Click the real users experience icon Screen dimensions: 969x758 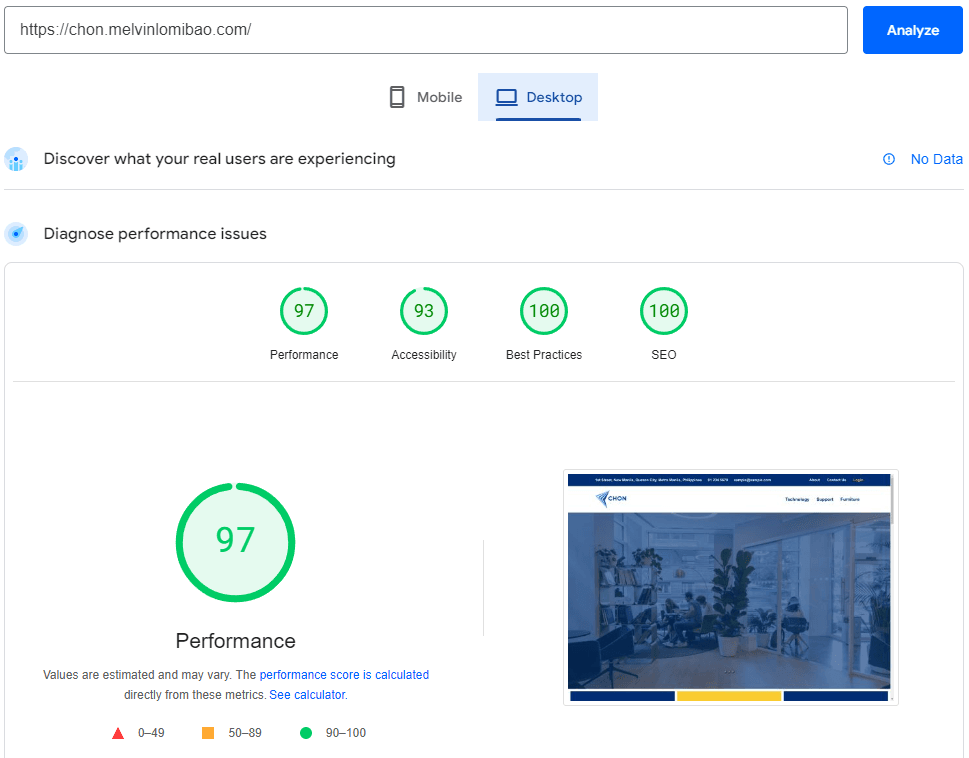click(x=16, y=159)
